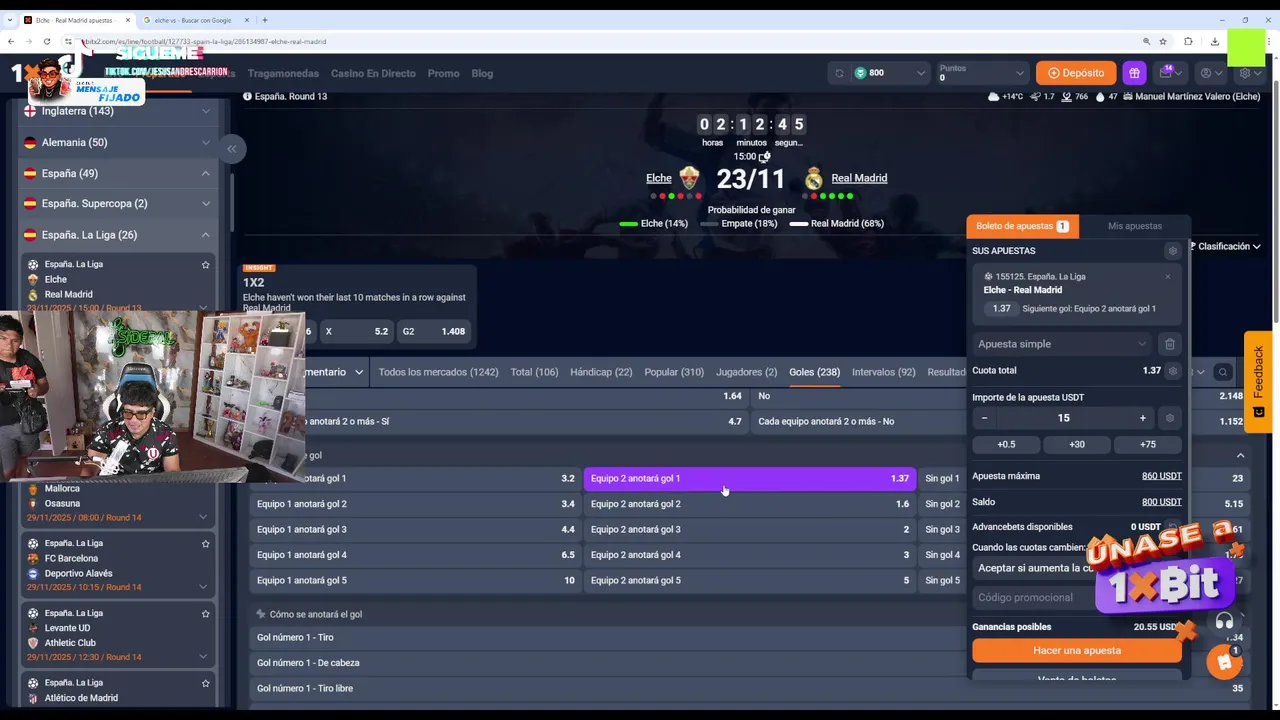
Task: Go back in the browser
Action: [x=10, y=41]
